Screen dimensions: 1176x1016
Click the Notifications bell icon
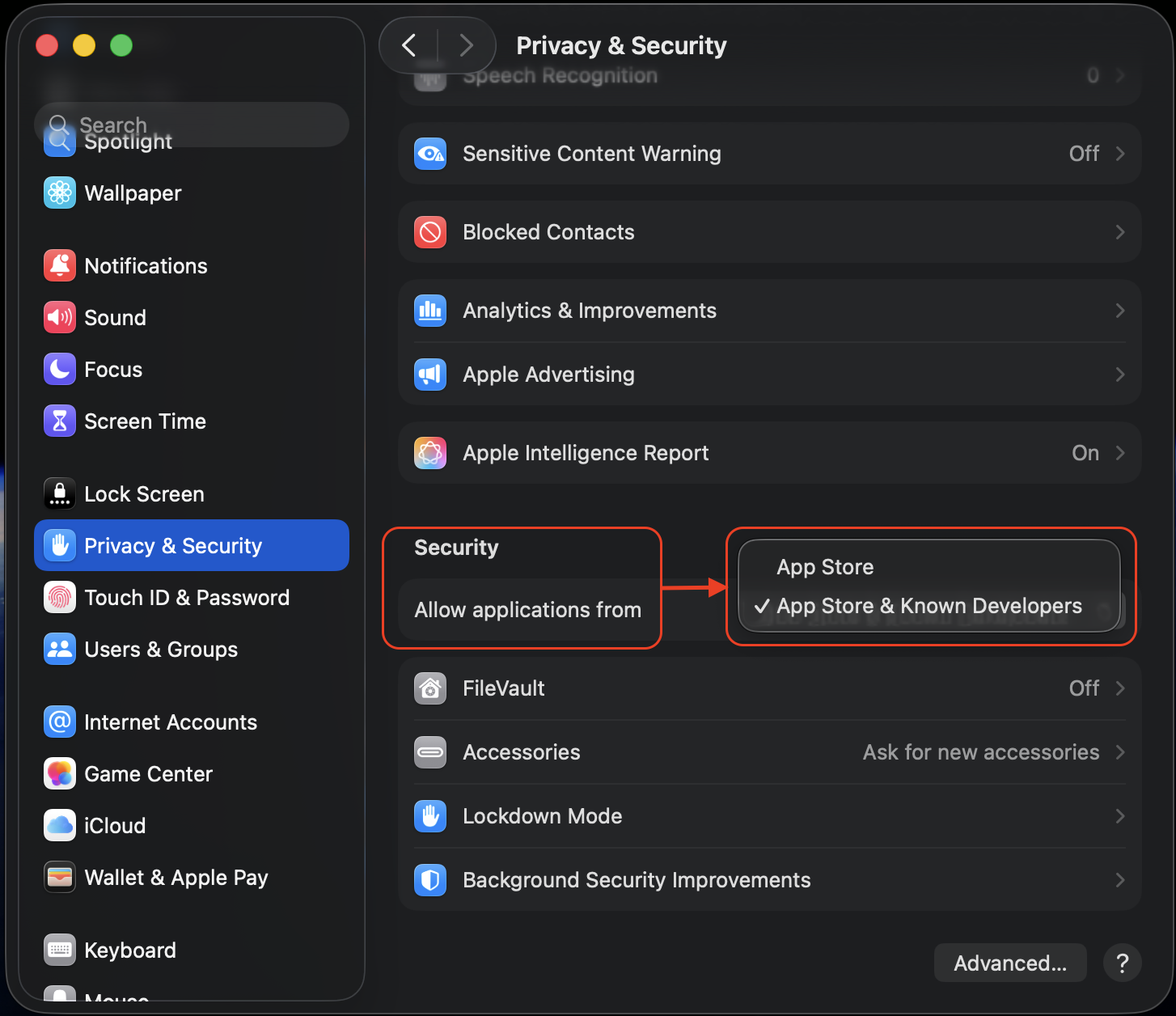pyautogui.click(x=60, y=265)
